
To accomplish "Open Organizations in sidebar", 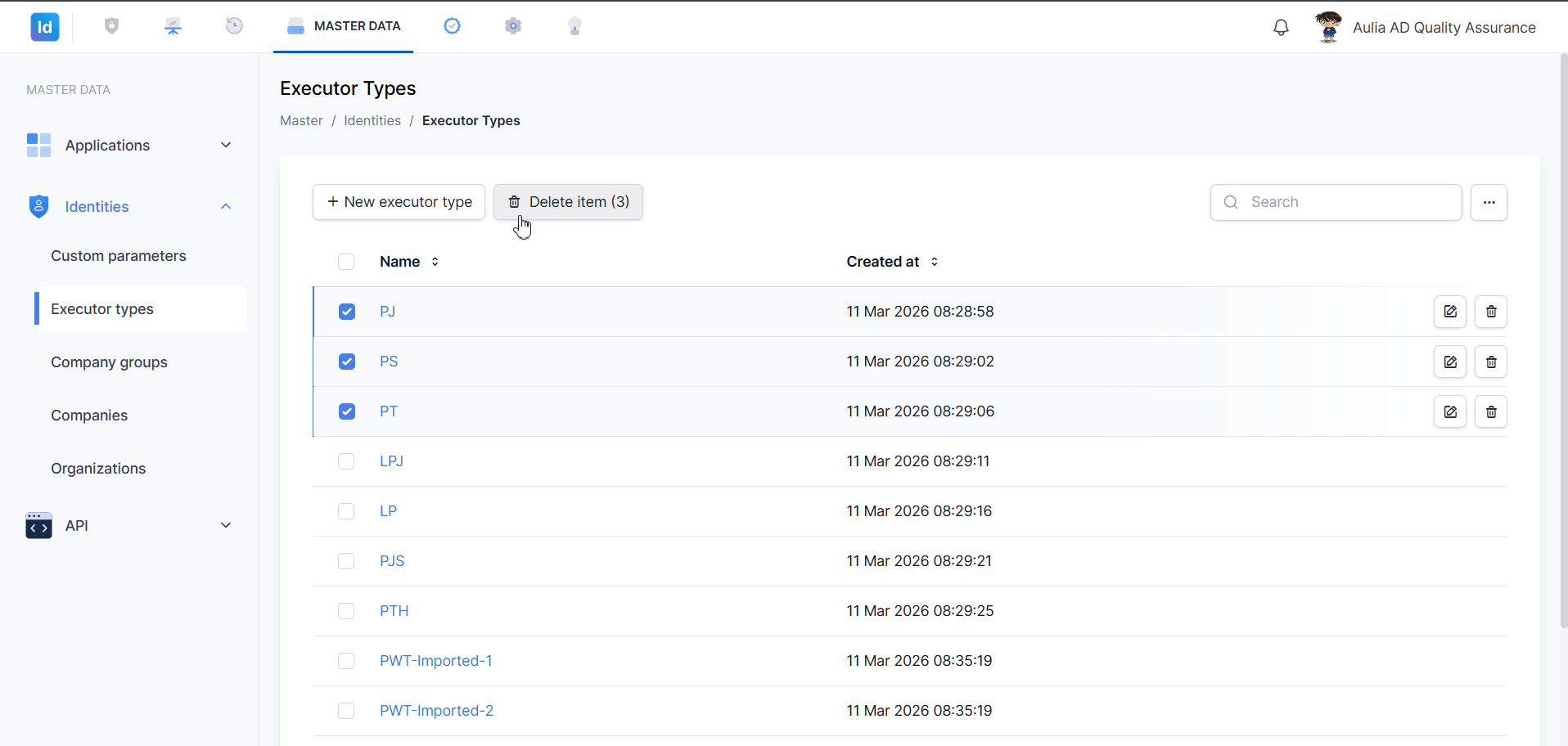I will pos(98,469).
